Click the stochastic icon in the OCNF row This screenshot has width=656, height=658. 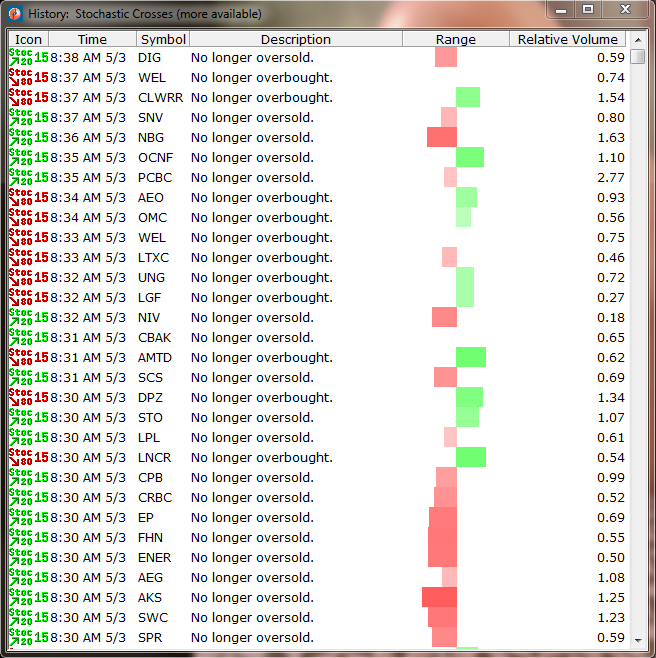(28, 157)
